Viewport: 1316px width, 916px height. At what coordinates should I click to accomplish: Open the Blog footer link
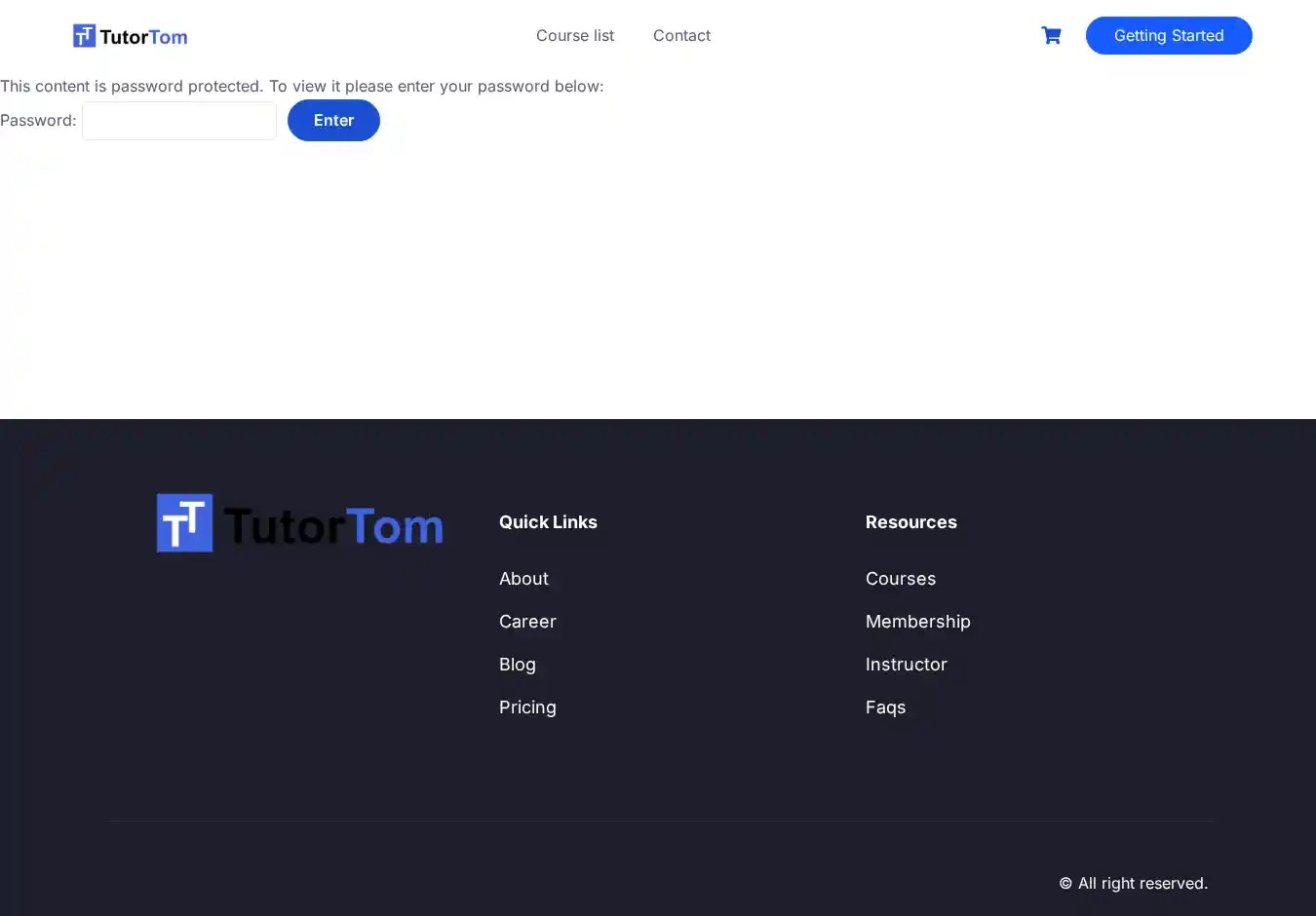(517, 665)
